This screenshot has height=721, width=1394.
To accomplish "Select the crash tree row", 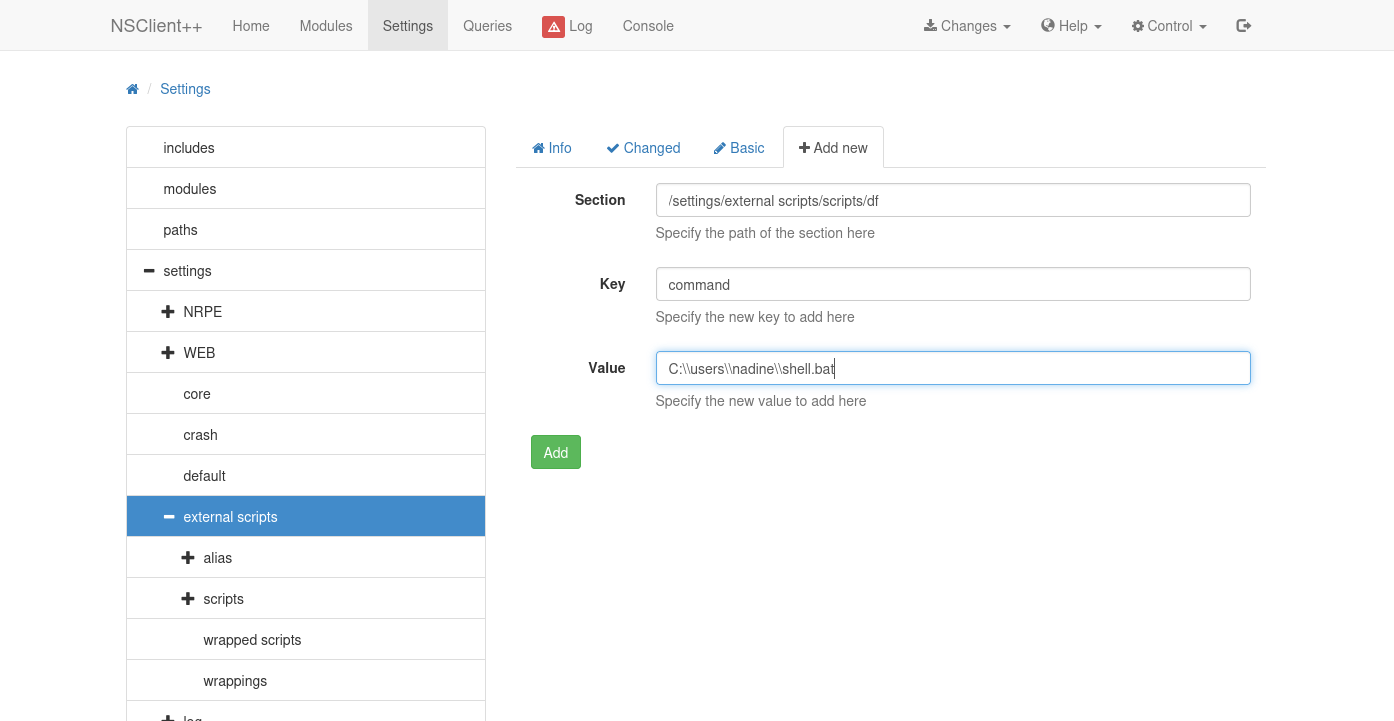I will click(306, 435).
